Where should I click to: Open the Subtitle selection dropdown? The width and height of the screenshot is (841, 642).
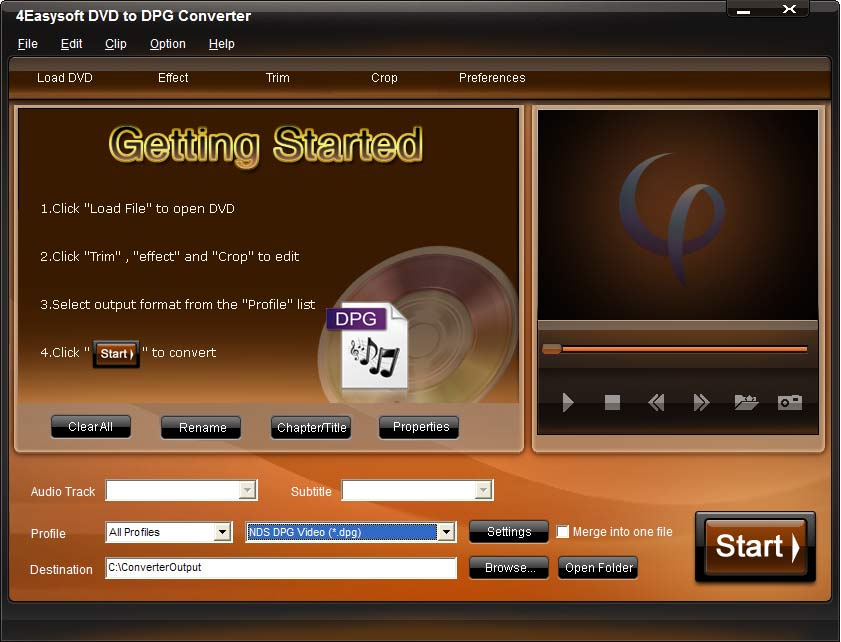482,490
